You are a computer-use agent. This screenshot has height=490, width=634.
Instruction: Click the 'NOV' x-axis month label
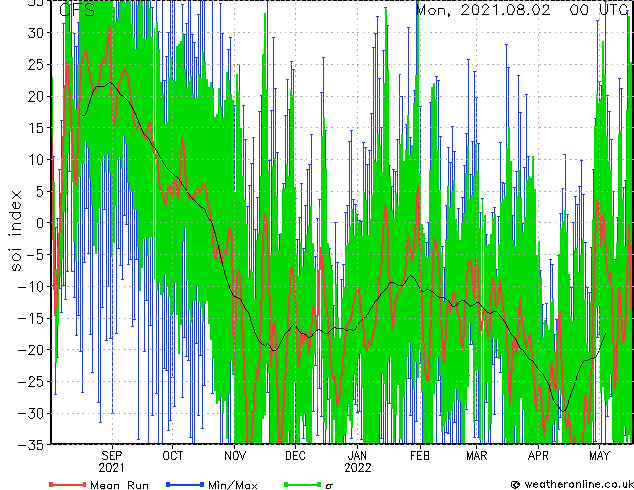click(x=235, y=456)
